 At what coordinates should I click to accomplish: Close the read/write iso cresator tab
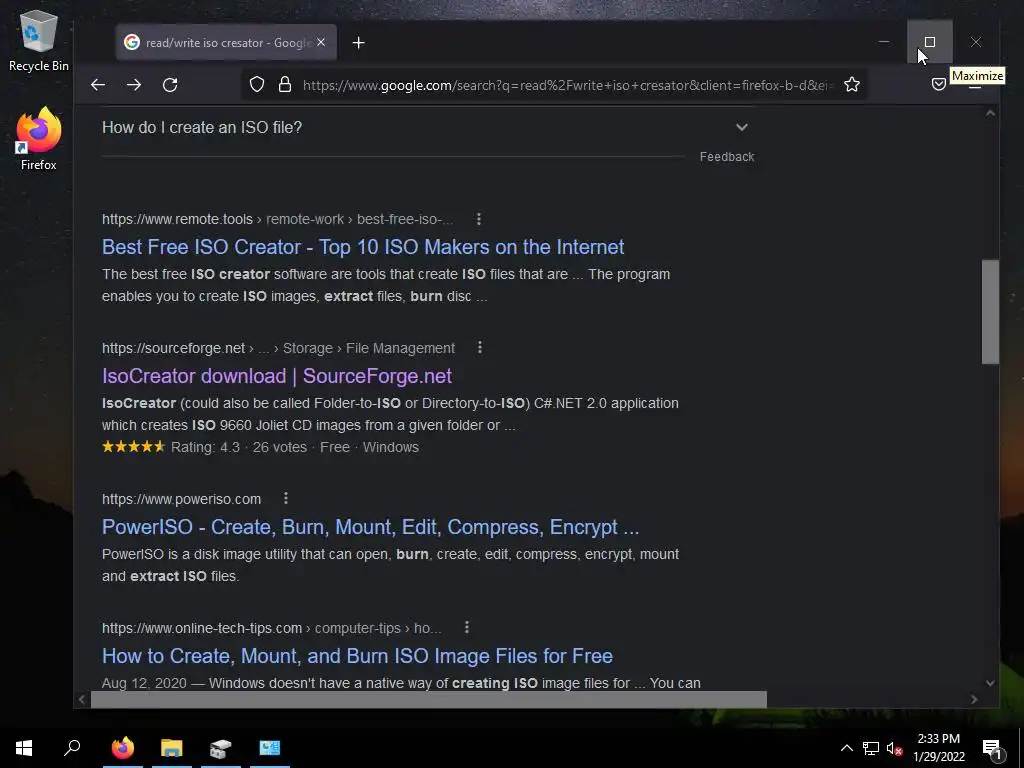(x=321, y=42)
